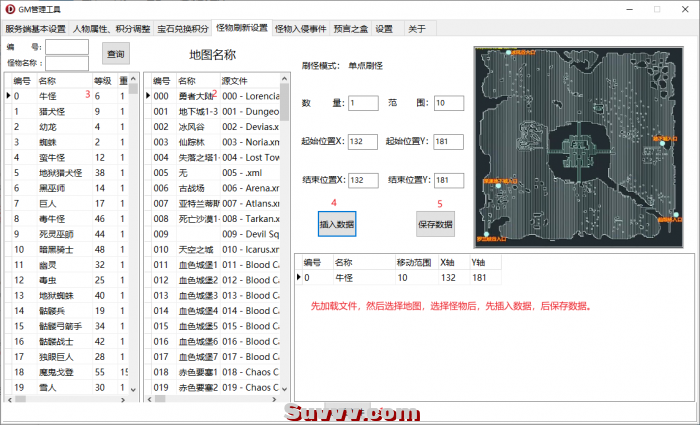700x425 pixels.
Task: Select monster row 暗黑骑士
Action: (x=67, y=250)
